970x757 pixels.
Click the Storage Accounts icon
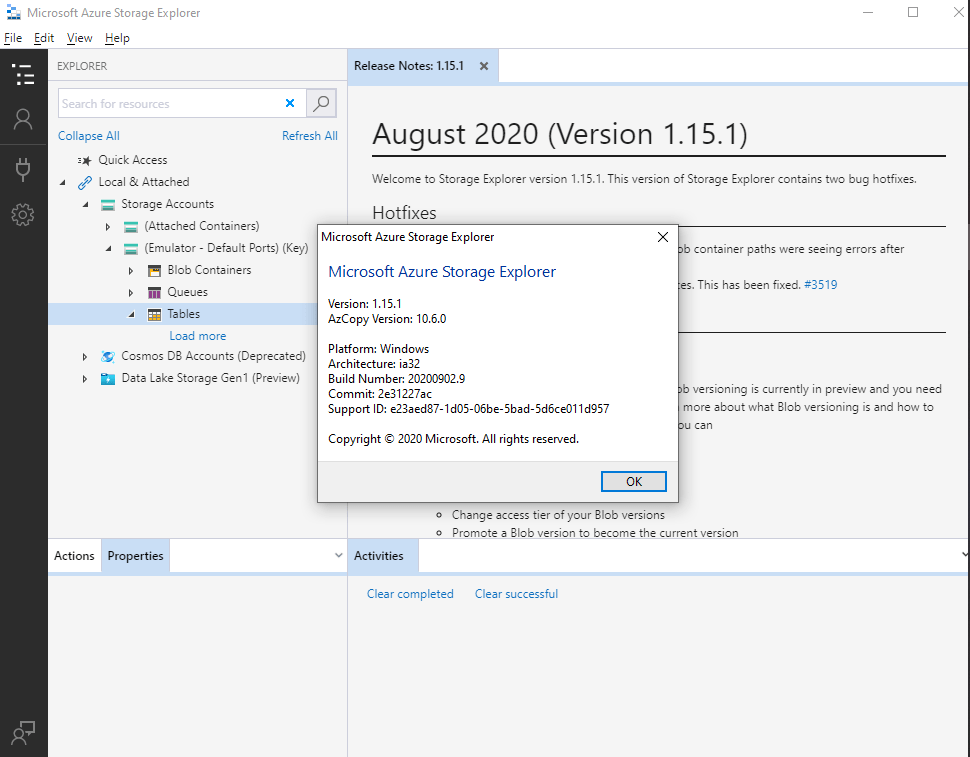[108, 205]
